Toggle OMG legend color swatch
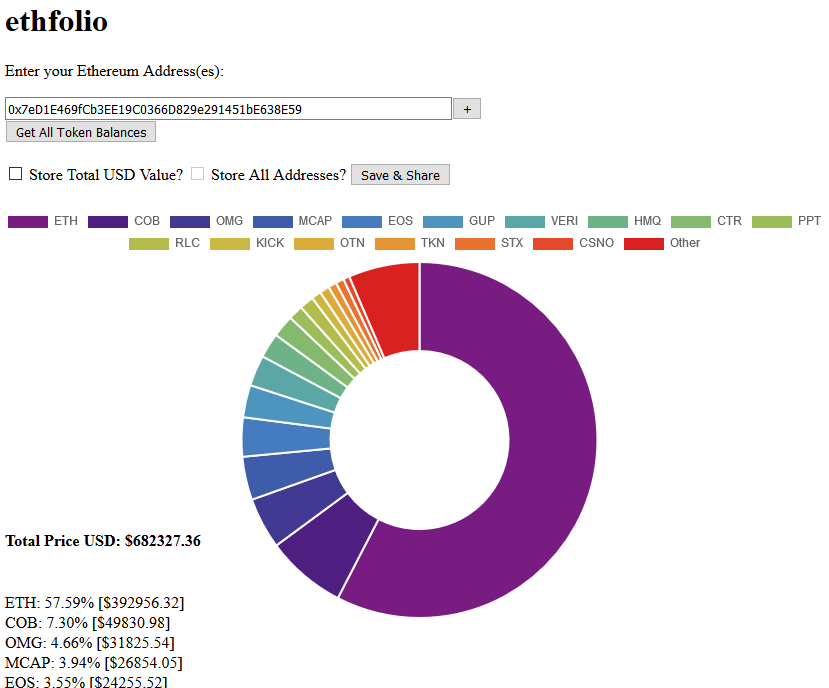This screenshot has width=829, height=688. [x=190, y=222]
